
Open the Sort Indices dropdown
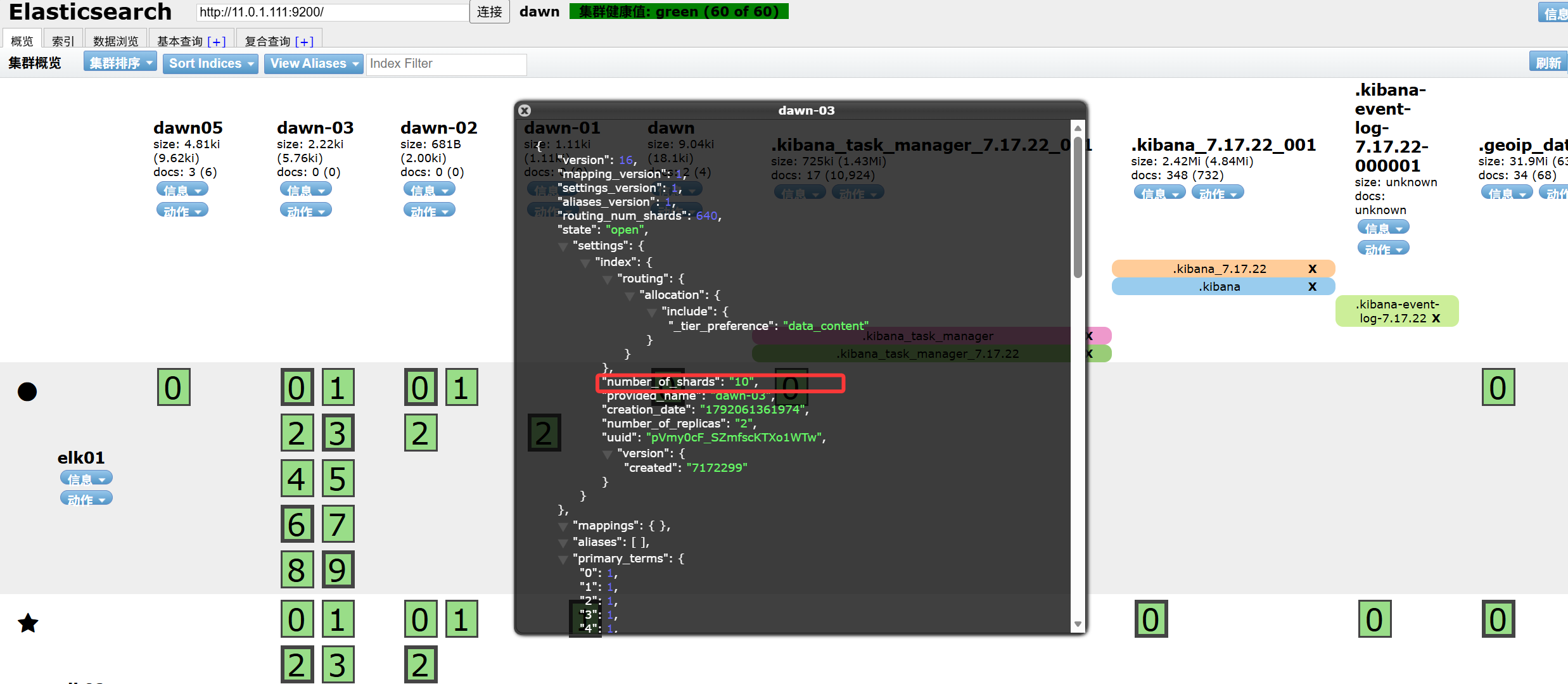210,63
